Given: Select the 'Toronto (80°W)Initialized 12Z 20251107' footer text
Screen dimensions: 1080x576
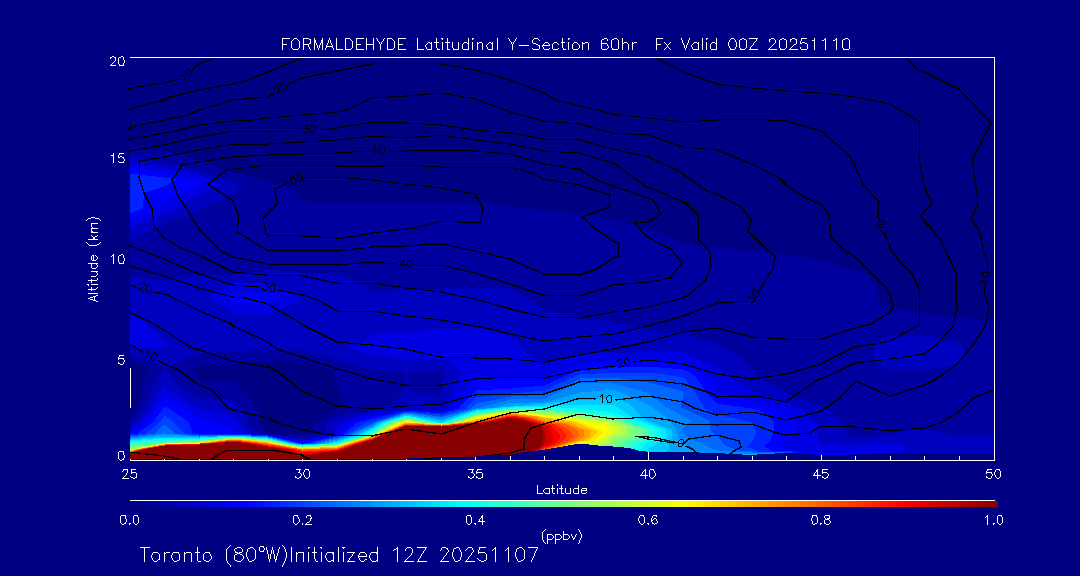Looking at the screenshot, I should click(x=339, y=555).
